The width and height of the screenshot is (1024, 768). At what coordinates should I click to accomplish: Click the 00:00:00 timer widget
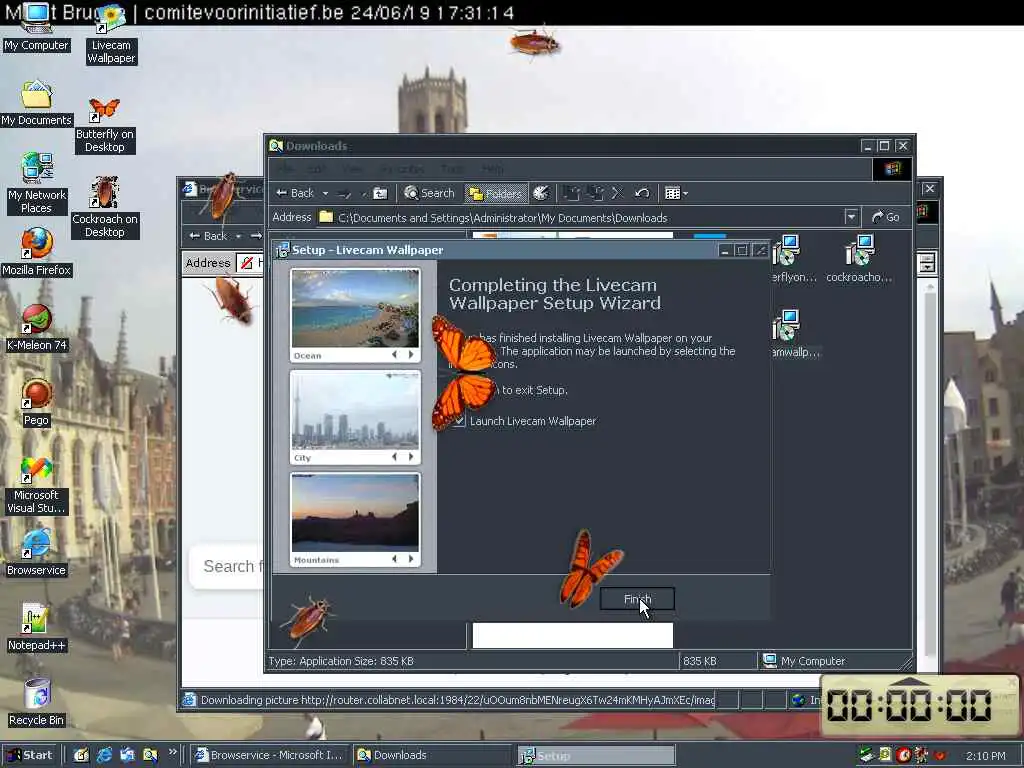click(918, 706)
